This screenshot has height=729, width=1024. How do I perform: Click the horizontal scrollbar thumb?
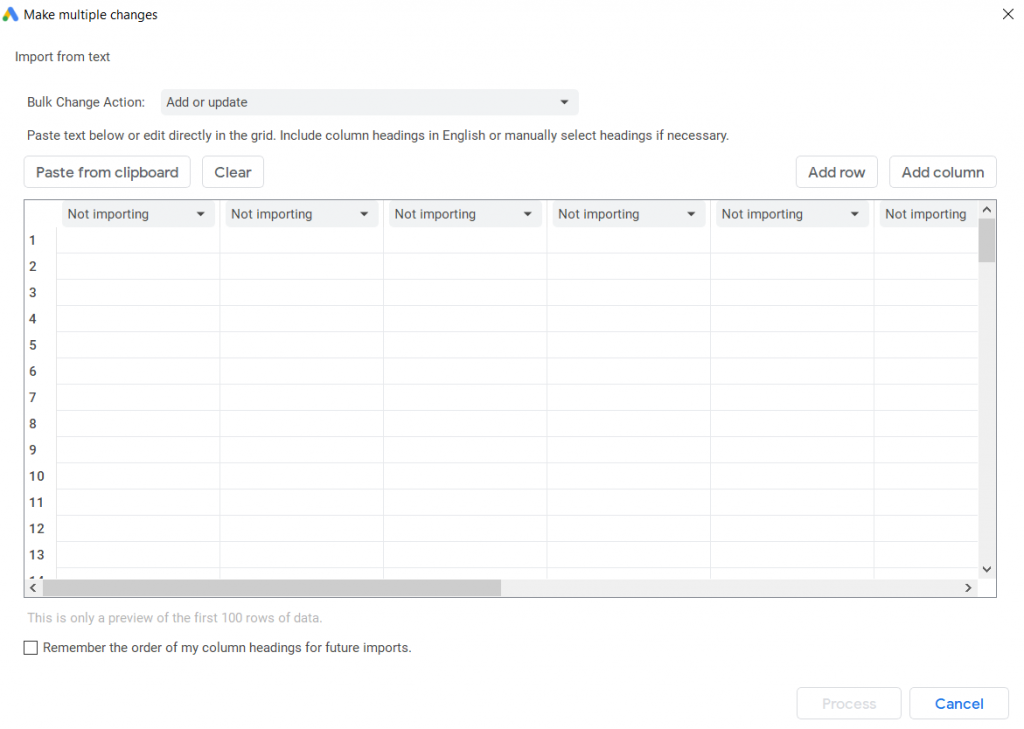point(270,588)
